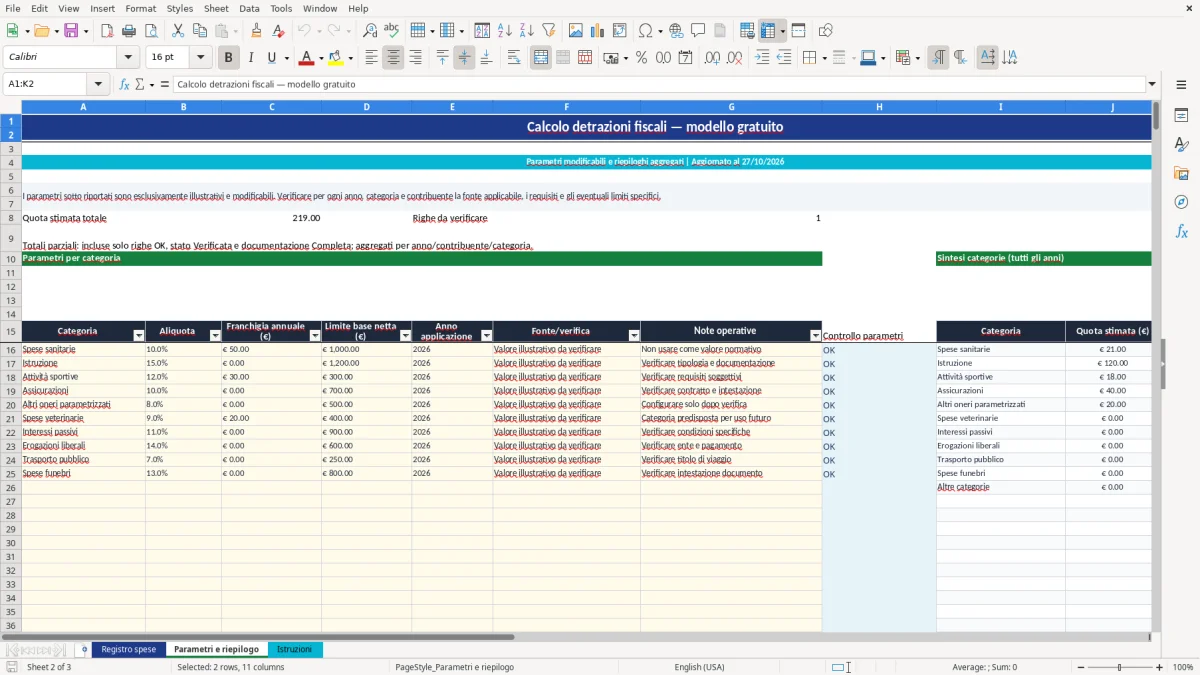The image size is (1200, 675).
Task: Insert a special character omega
Action: [645, 31]
